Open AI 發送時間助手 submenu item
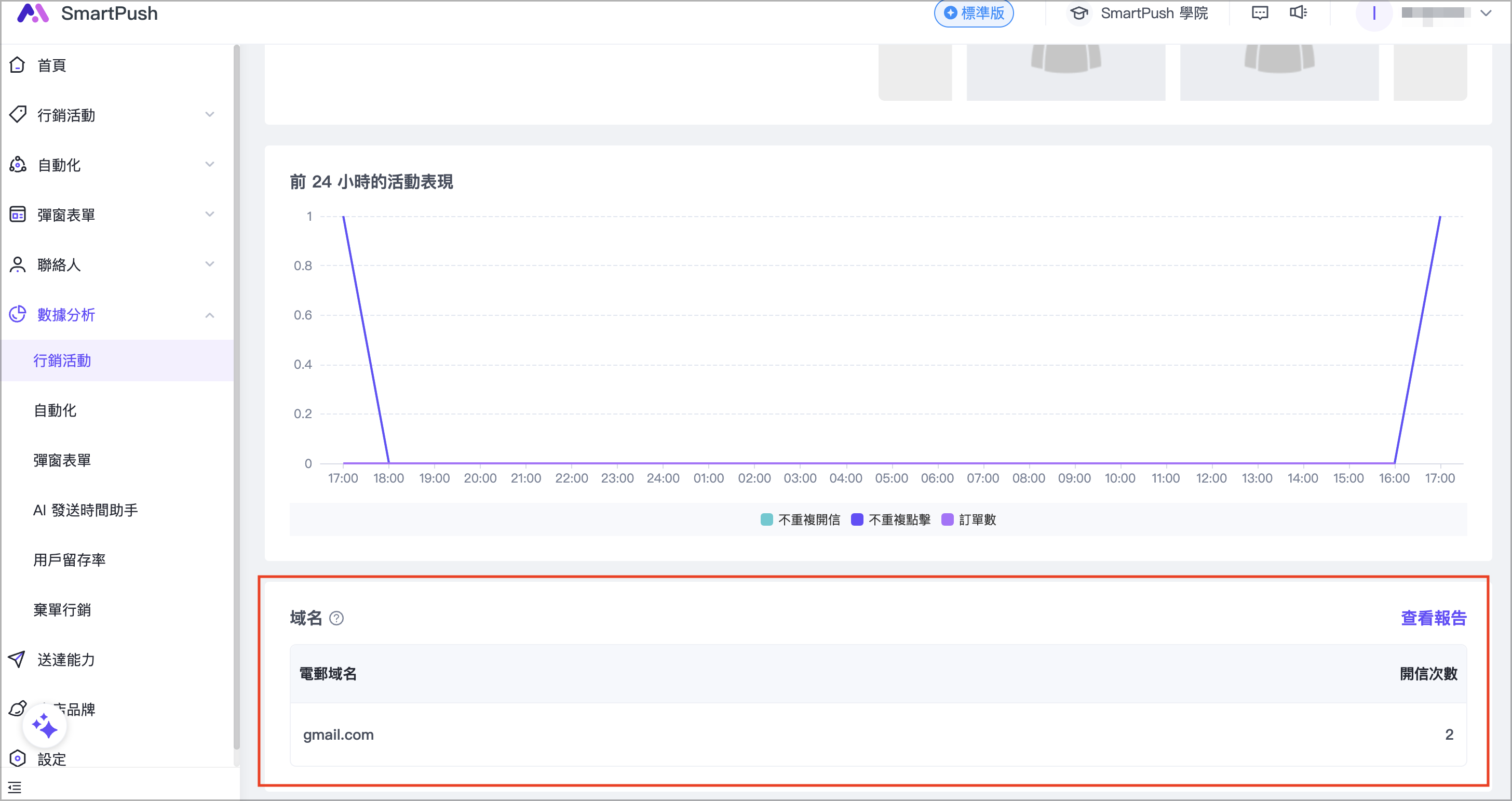 [86, 510]
